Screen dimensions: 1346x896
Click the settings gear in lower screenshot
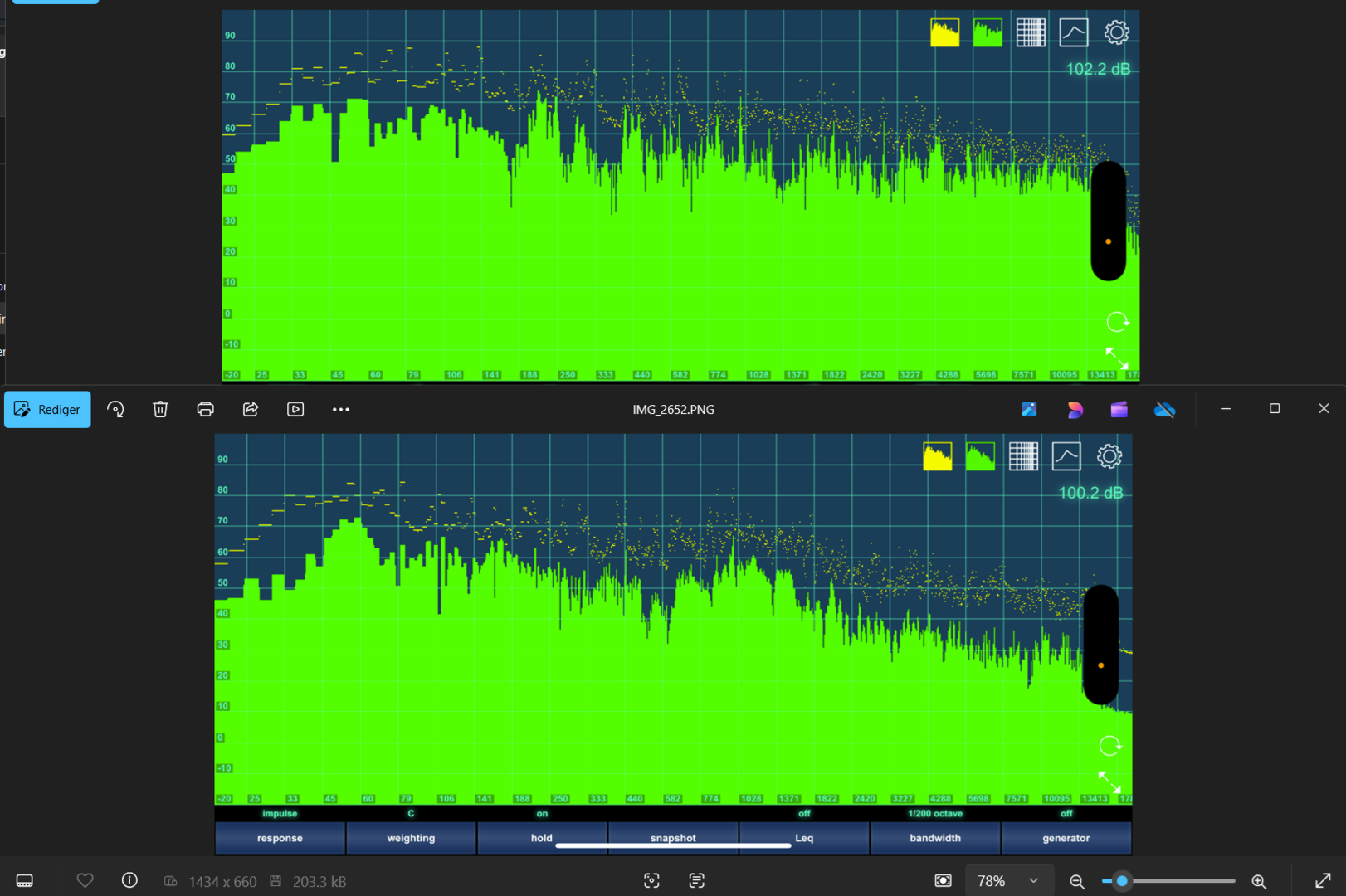point(1109,456)
